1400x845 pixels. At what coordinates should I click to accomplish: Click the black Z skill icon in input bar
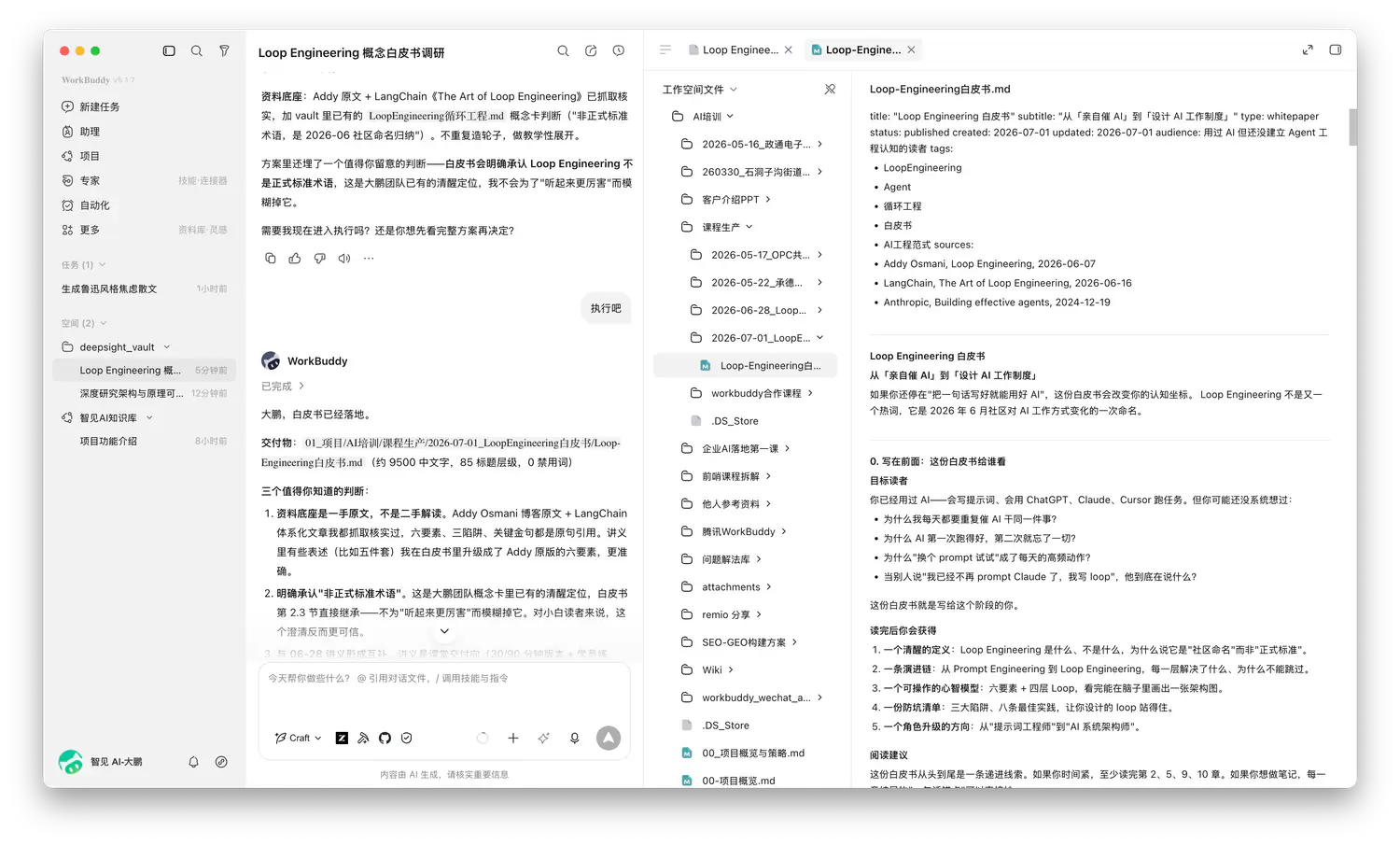tap(342, 739)
